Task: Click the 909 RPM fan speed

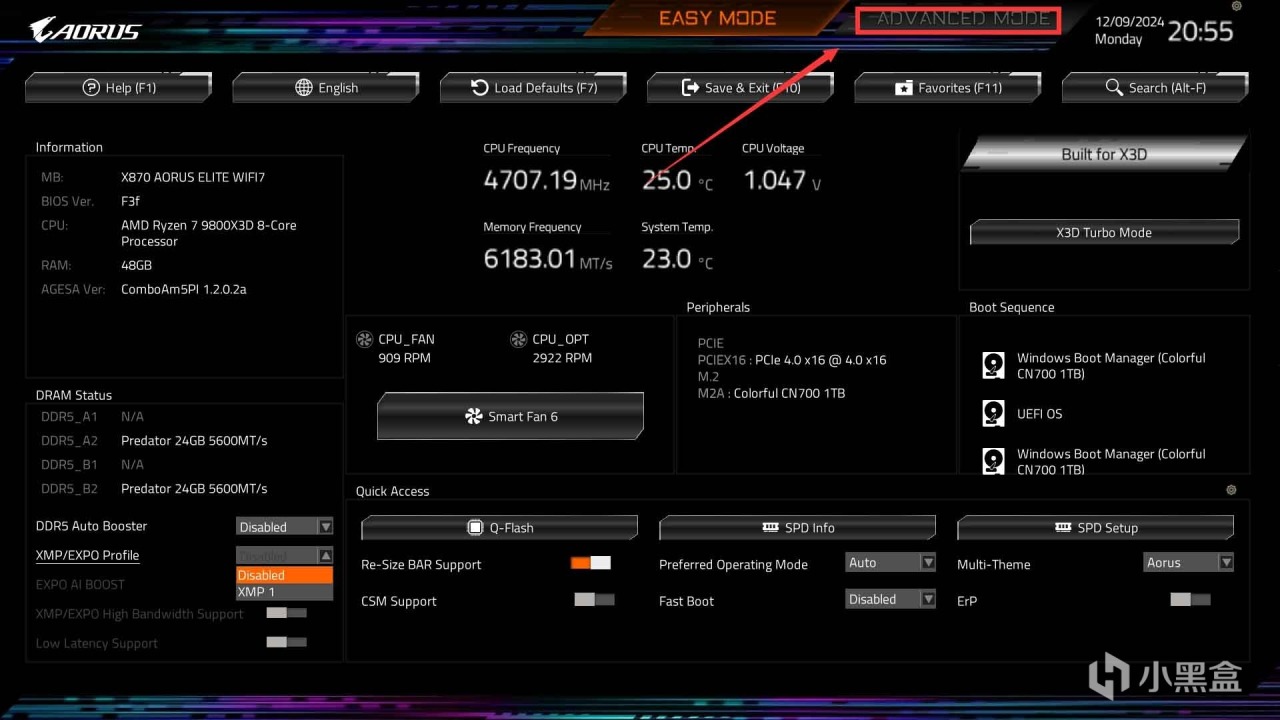Action: coord(406,357)
